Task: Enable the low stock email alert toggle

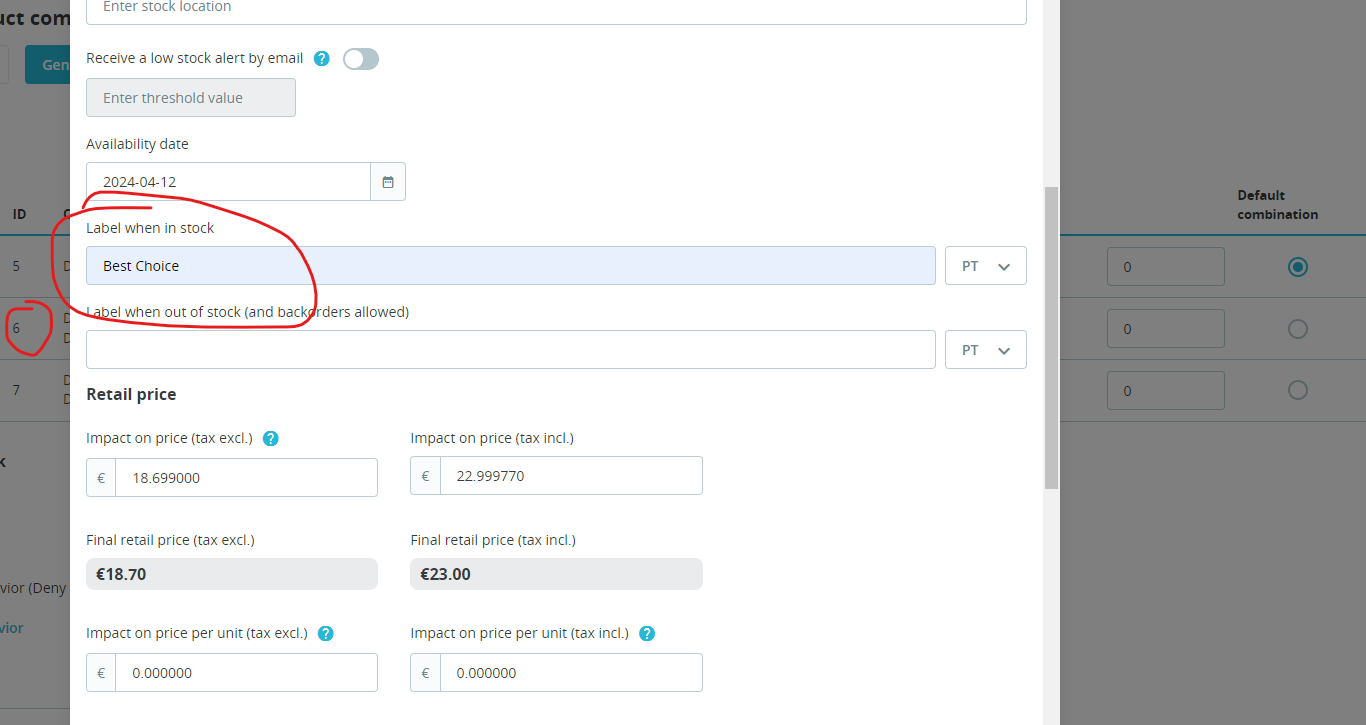Action: 361,59
